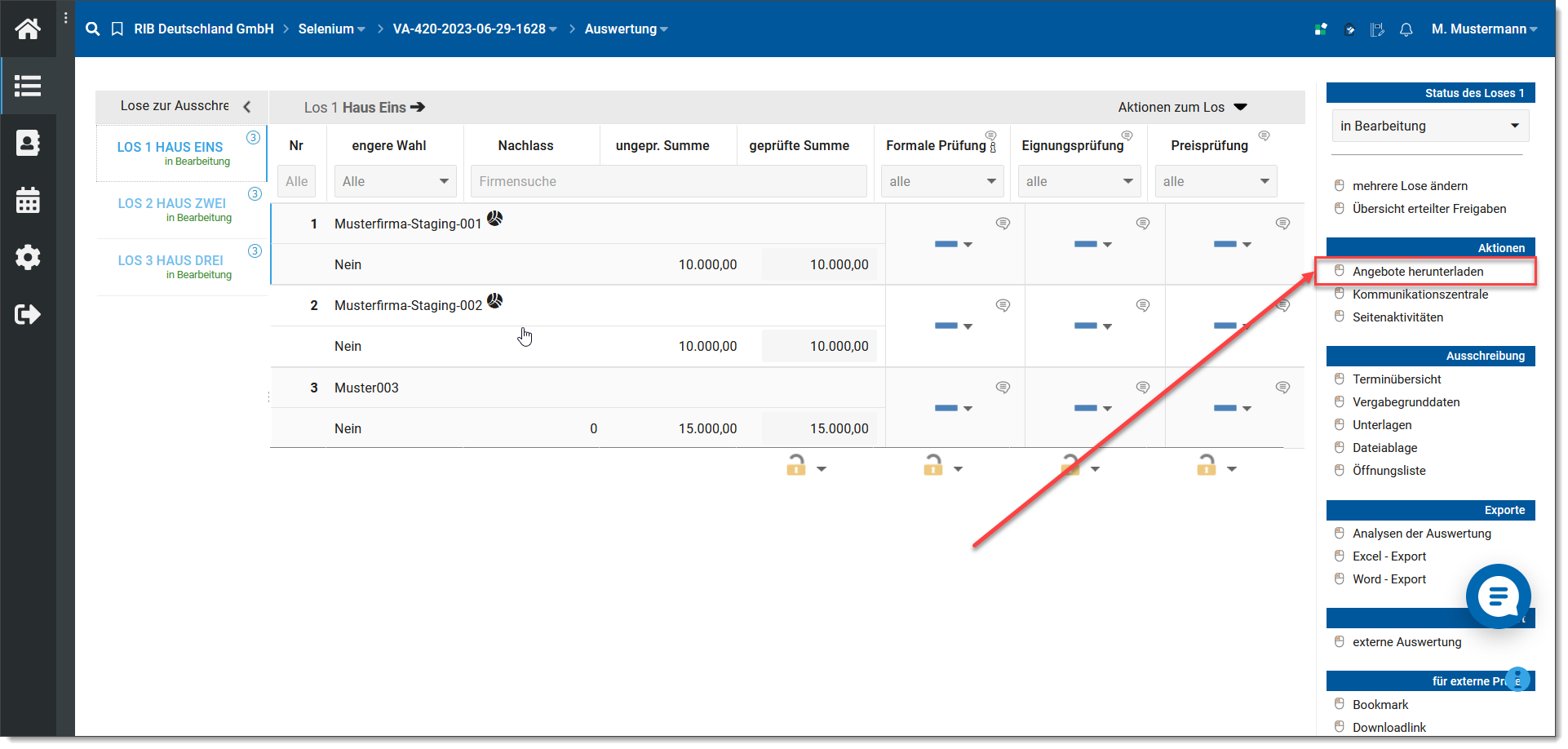The height and width of the screenshot is (749, 1568).
Task: Open Preisprüfung 'alle' filter dropdown
Action: [x=1216, y=181]
